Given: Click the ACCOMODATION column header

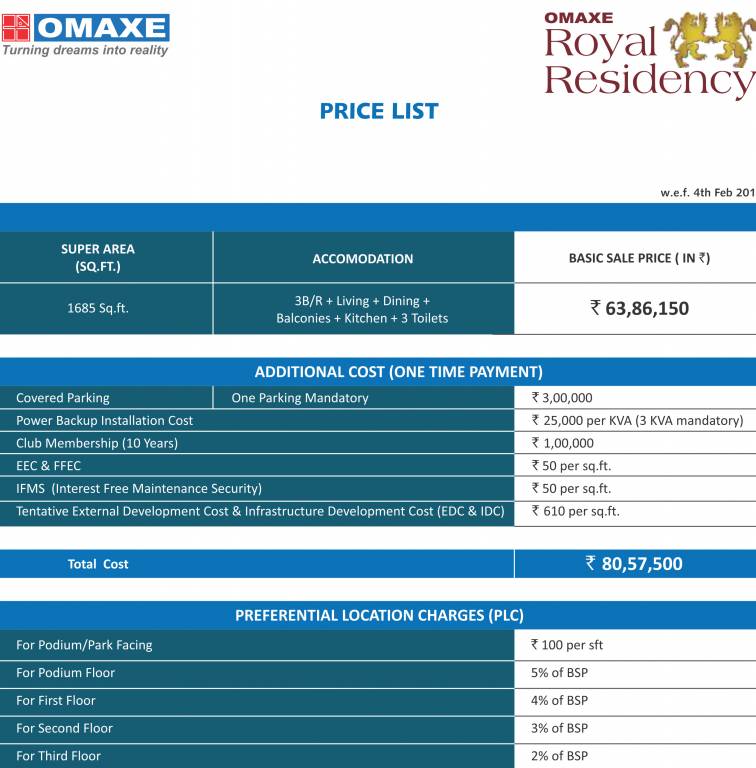Looking at the screenshot, I should coord(363,259).
